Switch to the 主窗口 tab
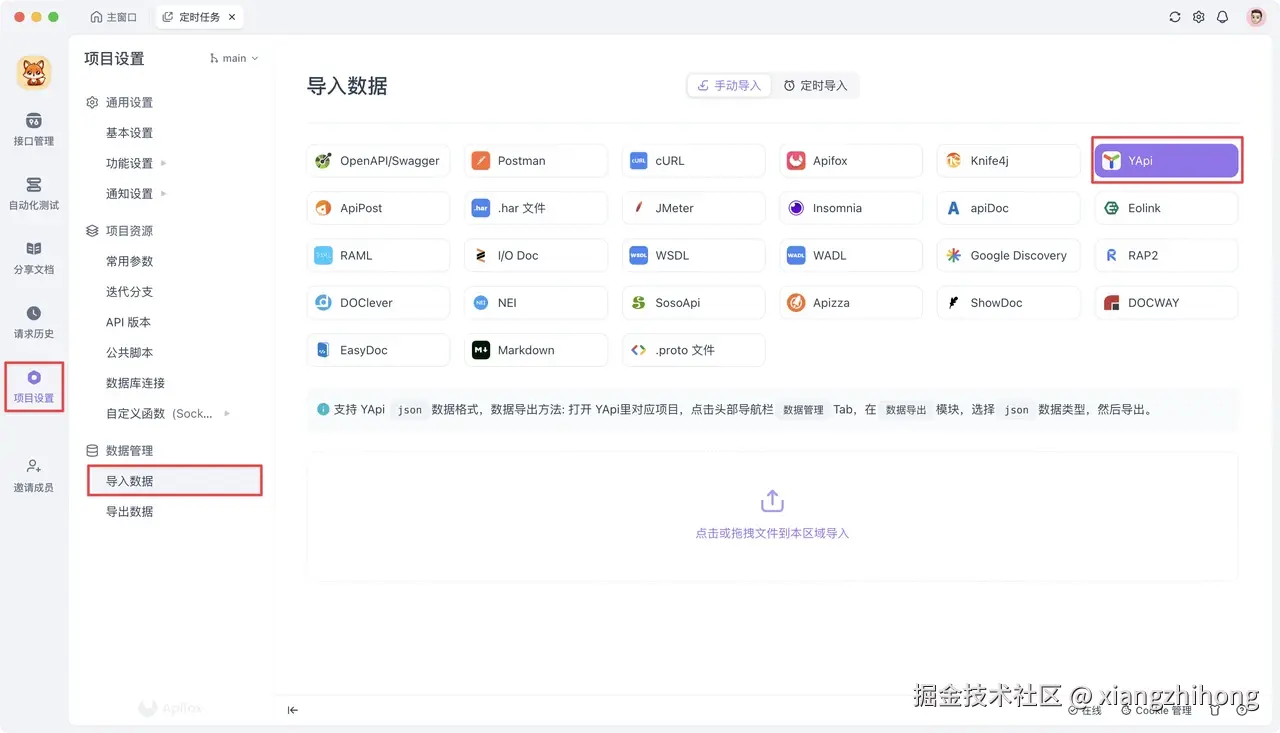Screen dimensions: 1280x733 point(113,17)
